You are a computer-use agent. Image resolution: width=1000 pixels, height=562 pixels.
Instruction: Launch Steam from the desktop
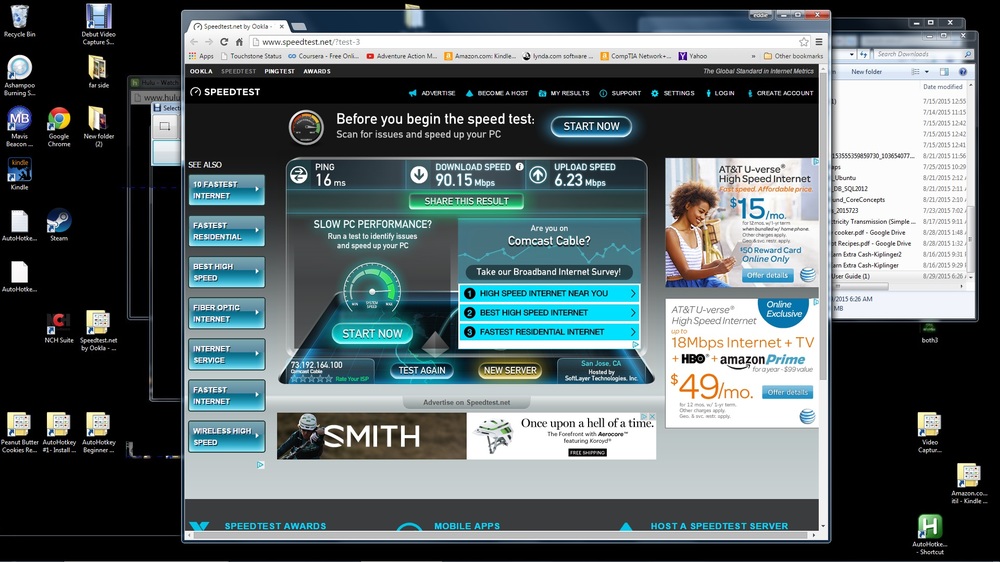click(x=59, y=225)
